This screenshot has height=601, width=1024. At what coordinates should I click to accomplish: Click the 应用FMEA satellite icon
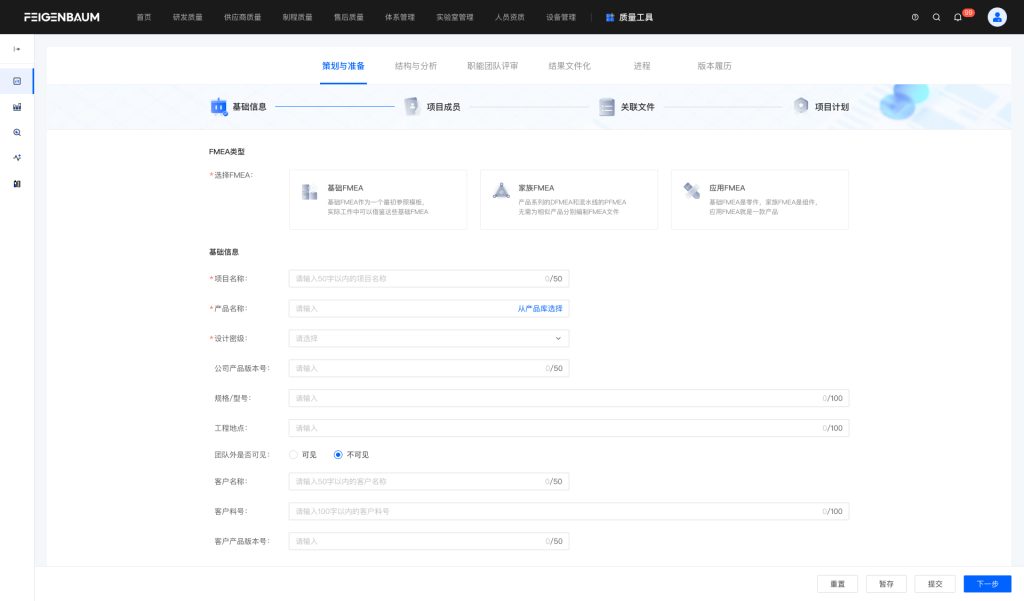[x=692, y=190]
